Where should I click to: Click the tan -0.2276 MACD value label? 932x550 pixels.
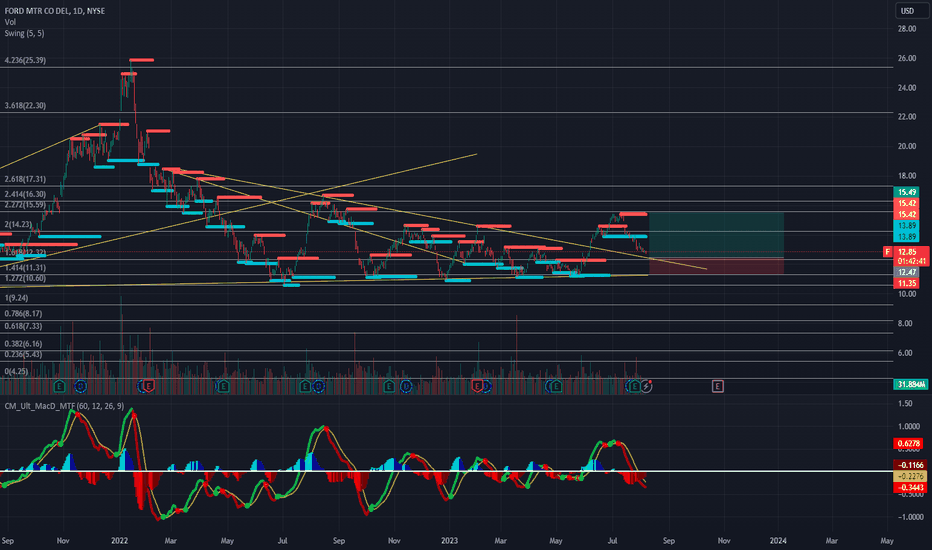pyautogui.click(x=911, y=476)
